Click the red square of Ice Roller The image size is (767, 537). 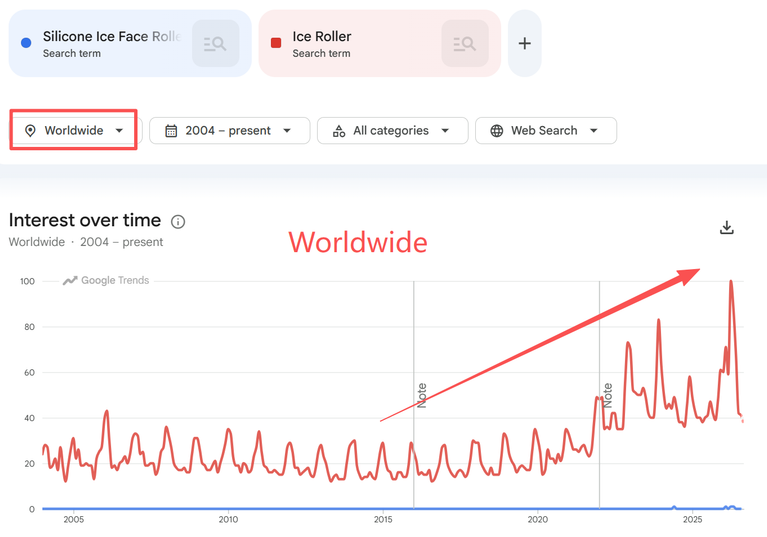276,43
